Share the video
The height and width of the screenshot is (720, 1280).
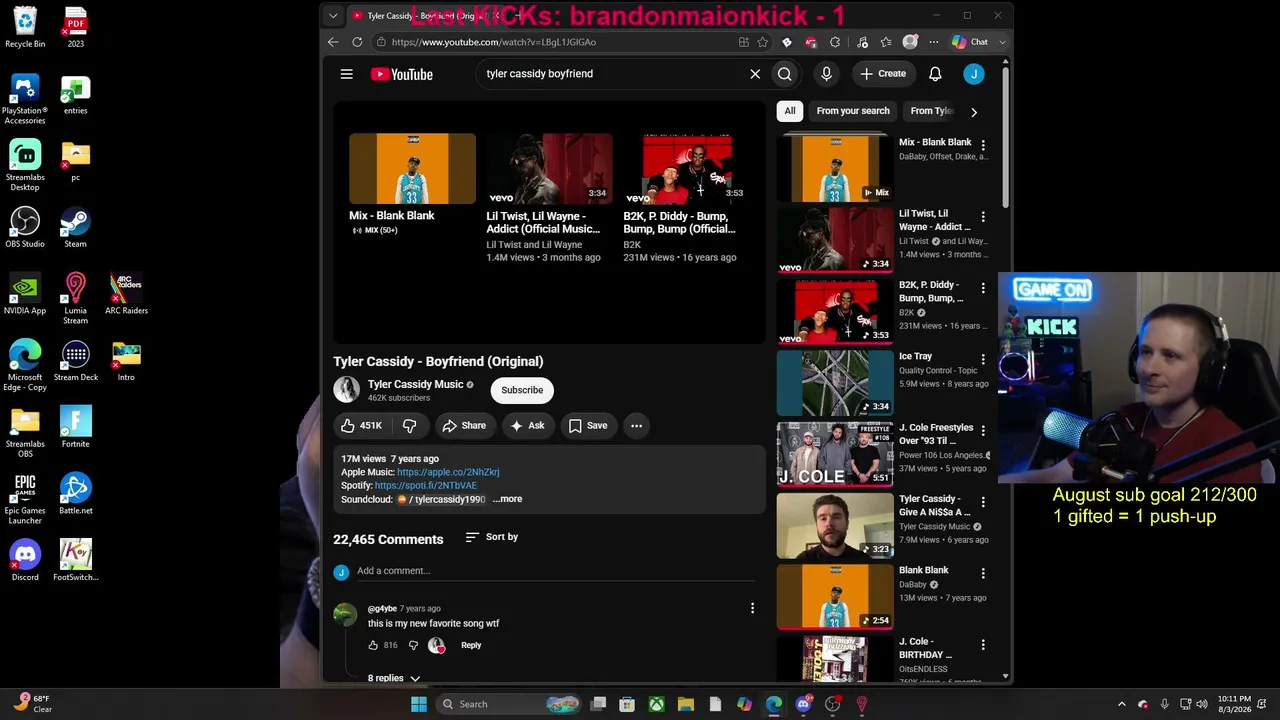pos(464,426)
